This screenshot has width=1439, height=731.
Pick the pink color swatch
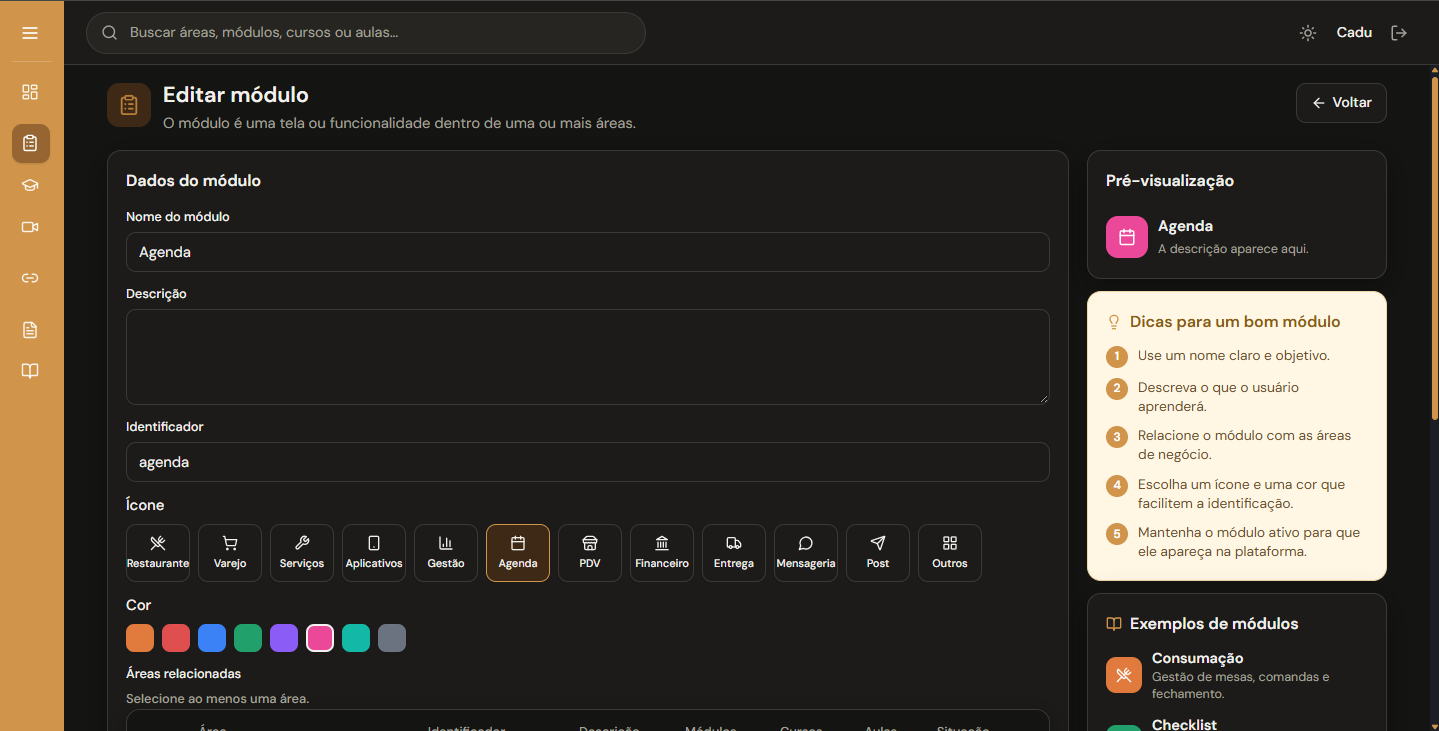click(320, 638)
